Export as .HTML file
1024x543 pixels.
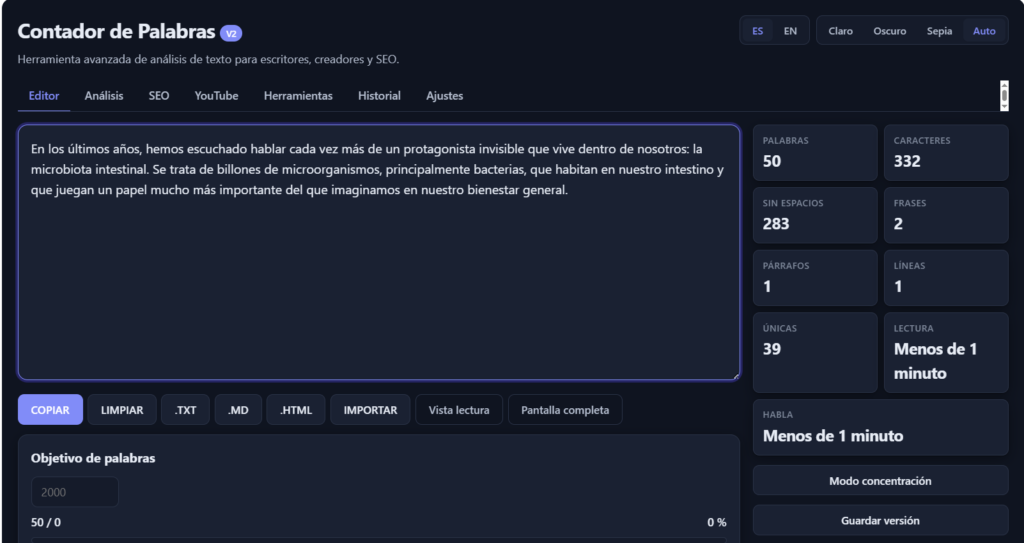(296, 410)
